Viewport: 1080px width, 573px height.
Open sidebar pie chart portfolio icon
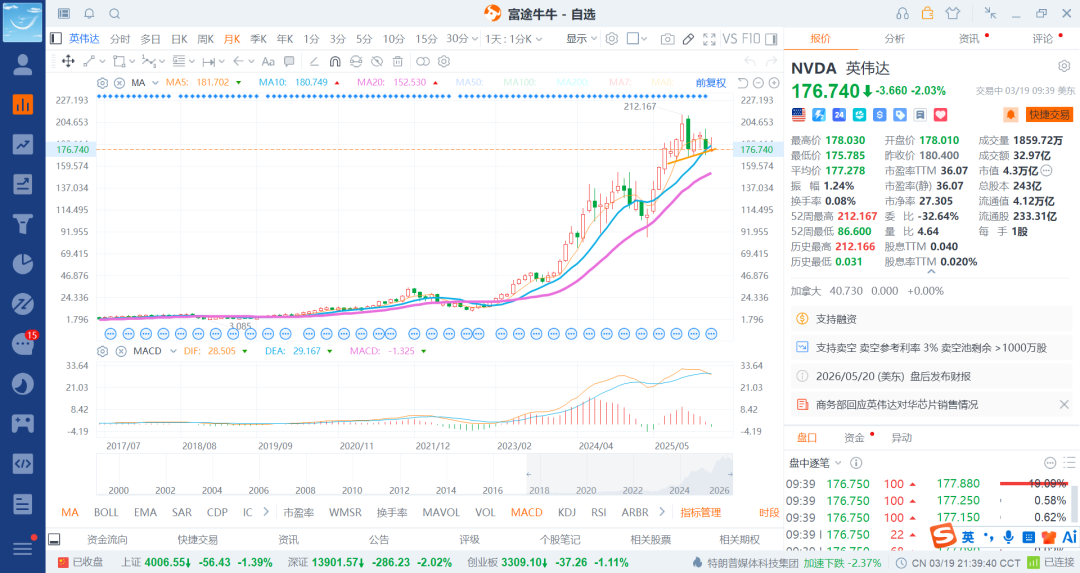(23, 264)
